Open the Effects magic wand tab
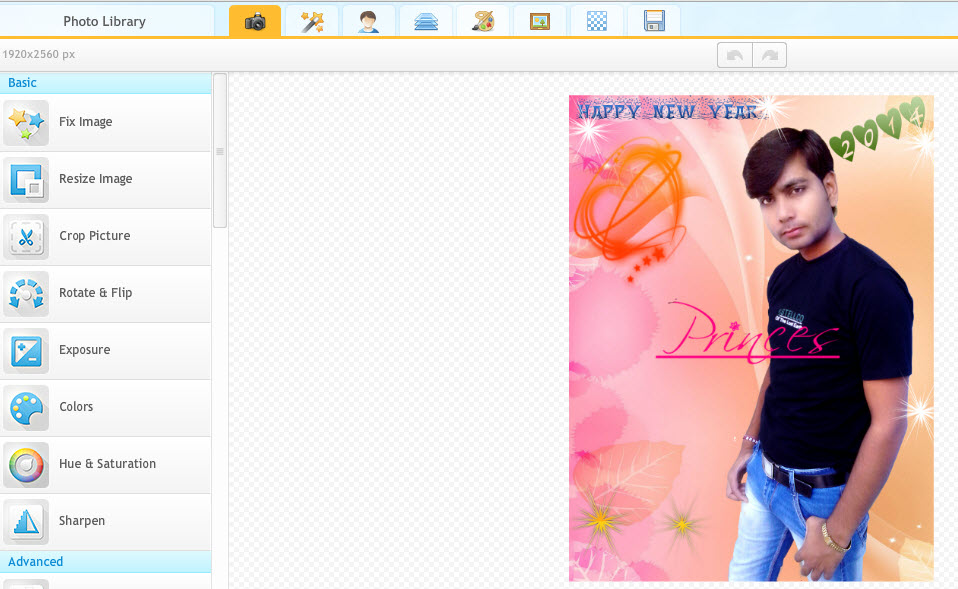The height and width of the screenshot is (589, 958). coord(312,20)
